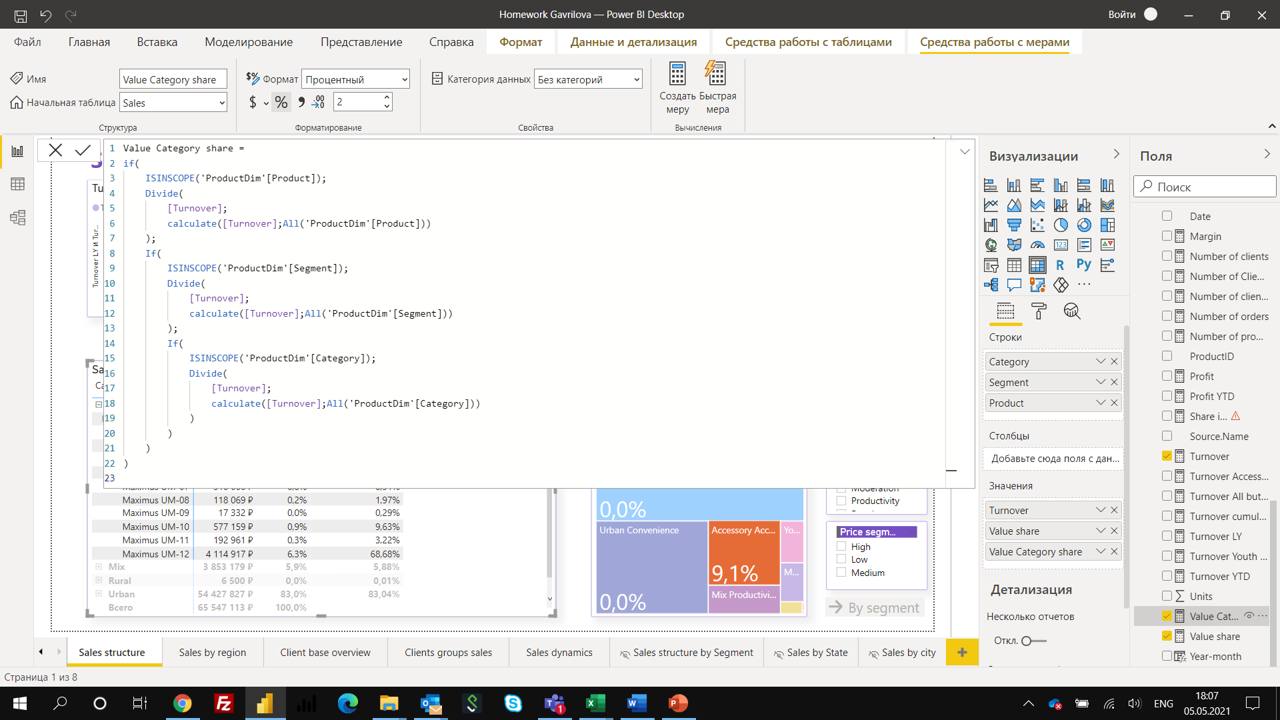The width and height of the screenshot is (1280, 720).
Task: Collapse the Fields pane chevron
Action: click(1266, 154)
